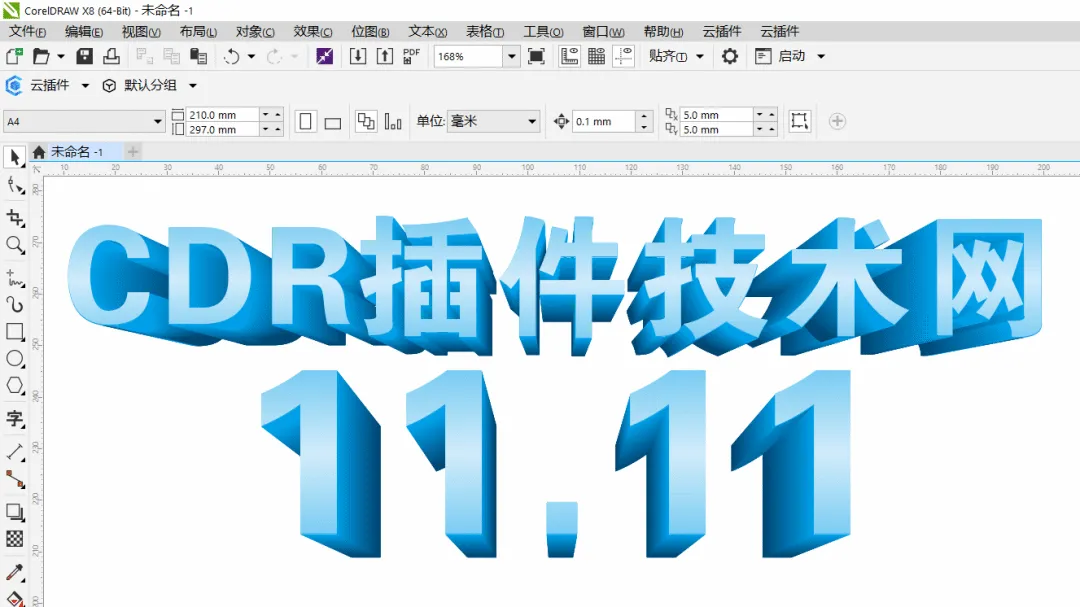
Task: Open the 文件 menu
Action: pyautogui.click(x=28, y=32)
